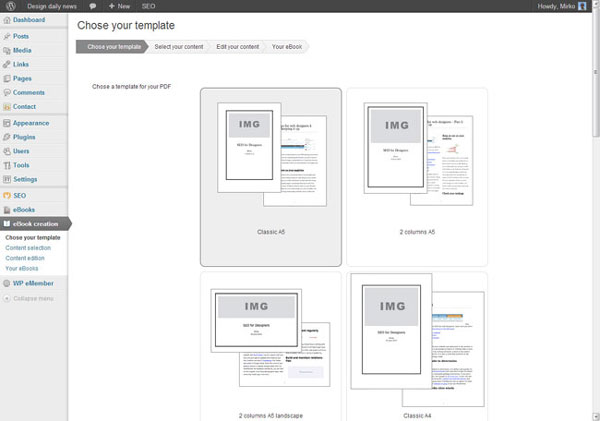The height and width of the screenshot is (421, 600).
Task: Open the Posts menu item
Action: pyautogui.click(x=21, y=36)
